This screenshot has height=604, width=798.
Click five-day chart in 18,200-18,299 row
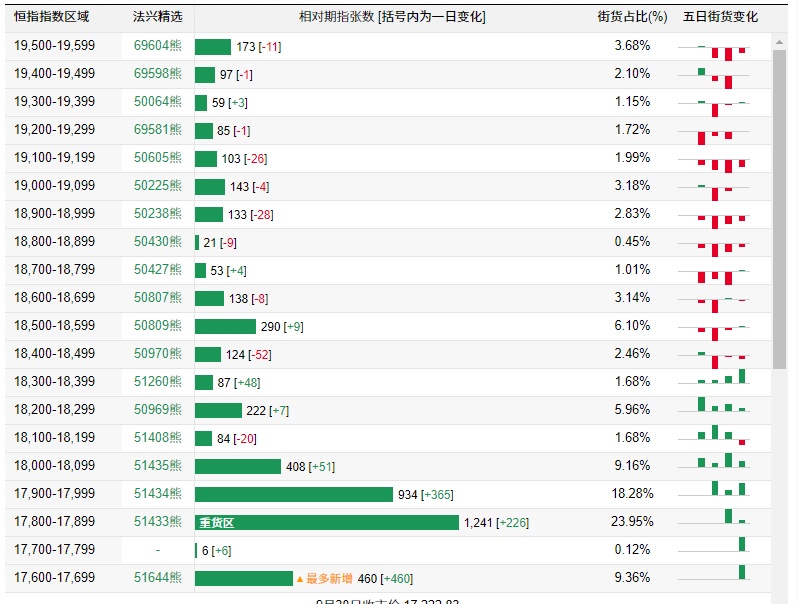(714, 406)
